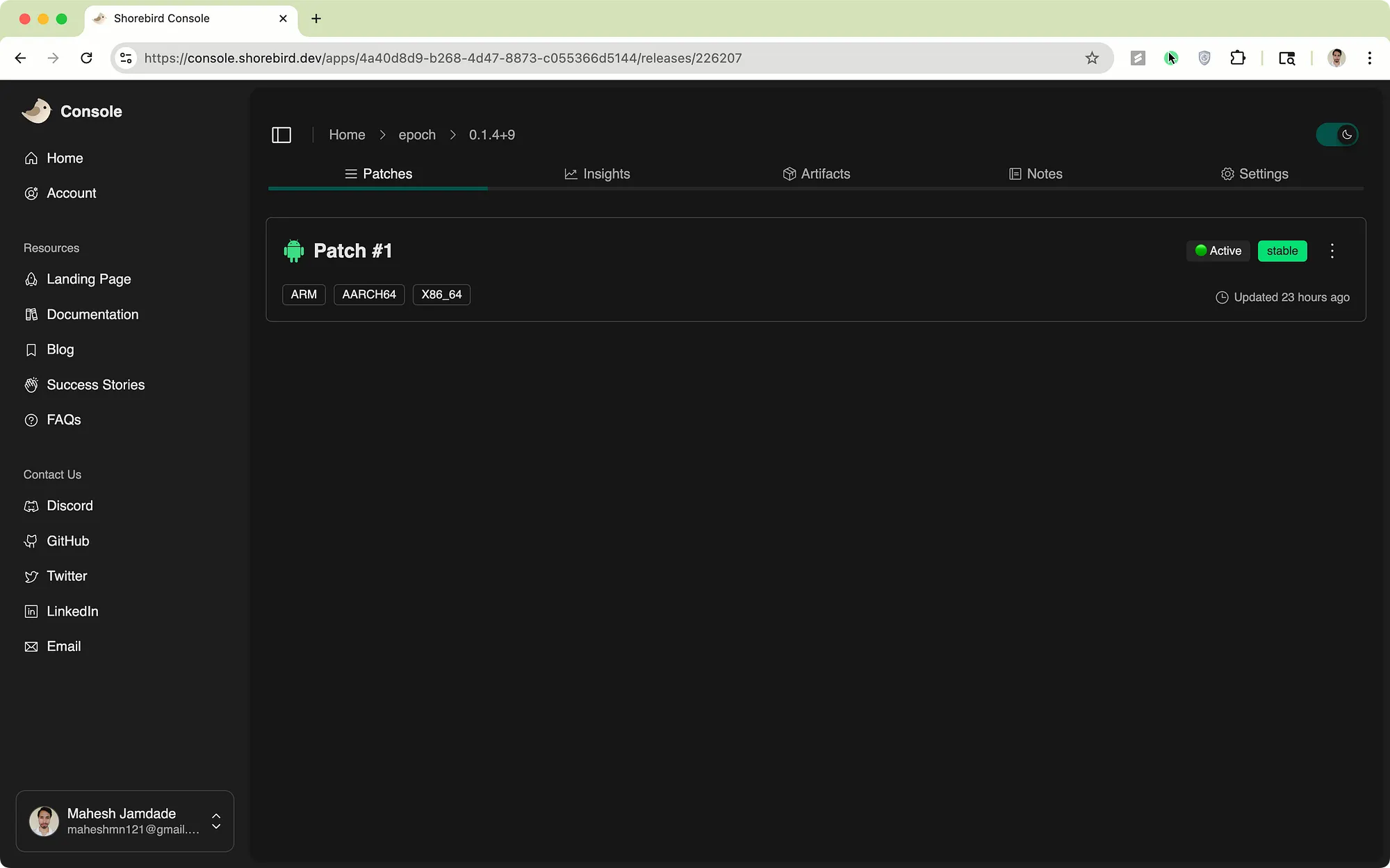The image size is (1390, 868).
Task: Switch to the Artifacts tab
Action: tap(816, 174)
